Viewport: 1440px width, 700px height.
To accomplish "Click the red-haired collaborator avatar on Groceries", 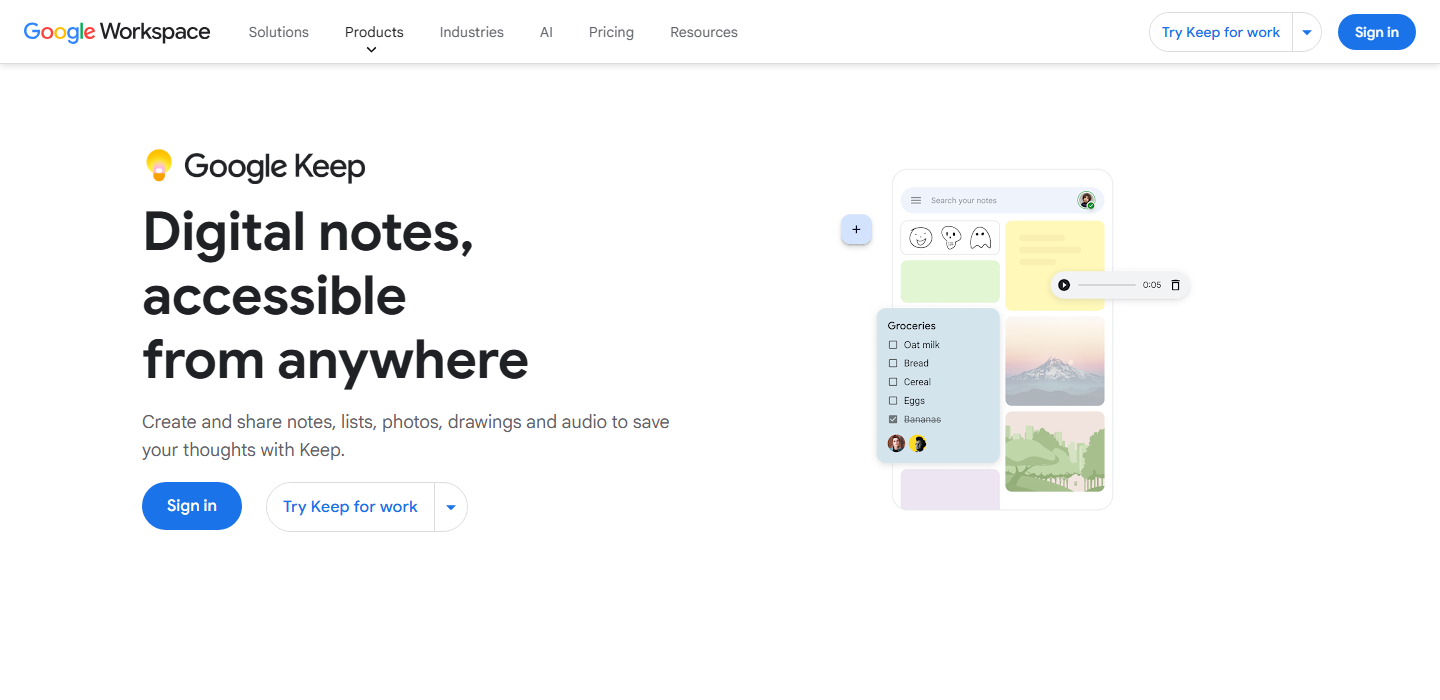I will (x=896, y=443).
